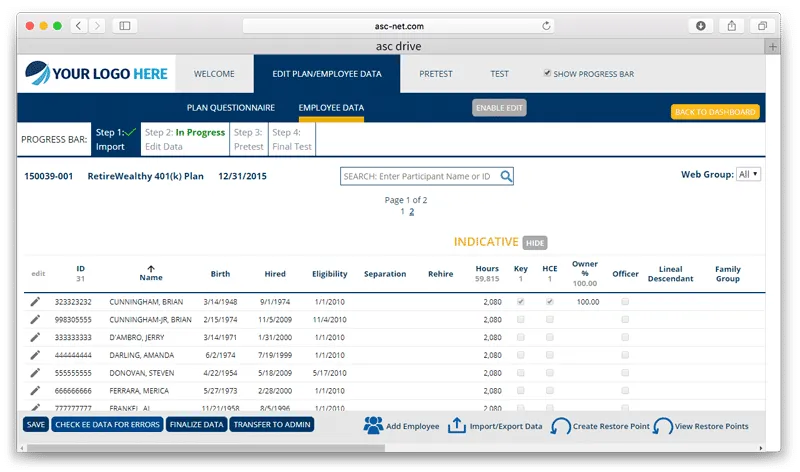
Task: Toggle the Show Progress Bar checkbox
Action: pos(546,73)
